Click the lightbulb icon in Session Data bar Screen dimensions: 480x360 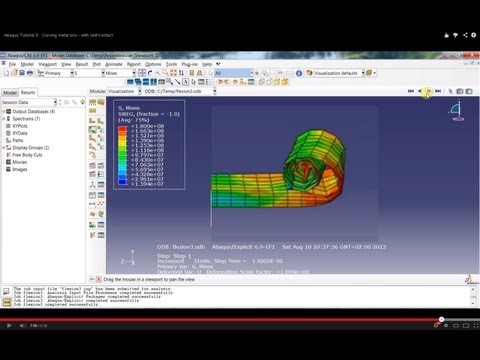[x=83, y=102]
